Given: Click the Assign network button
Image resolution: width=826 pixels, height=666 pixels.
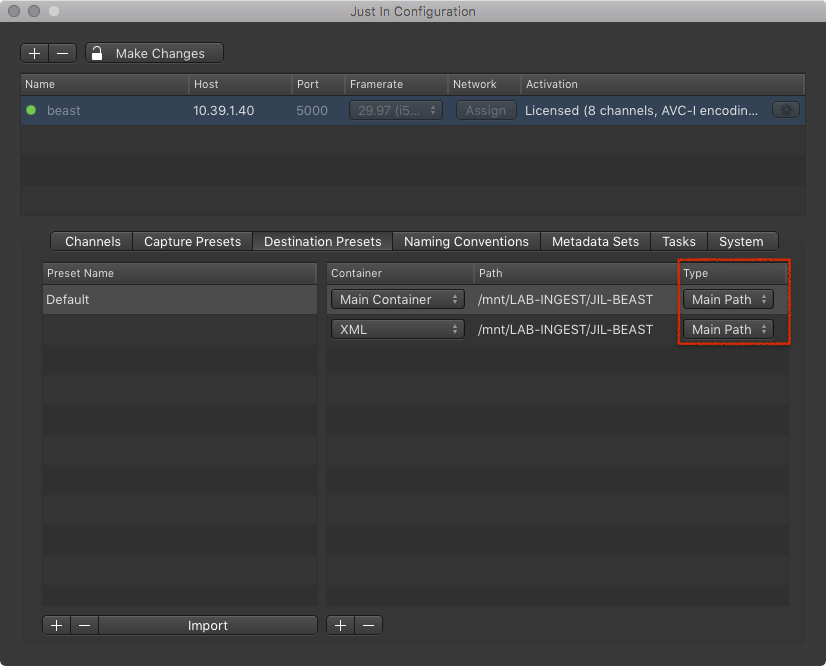Looking at the screenshot, I should (x=486, y=110).
